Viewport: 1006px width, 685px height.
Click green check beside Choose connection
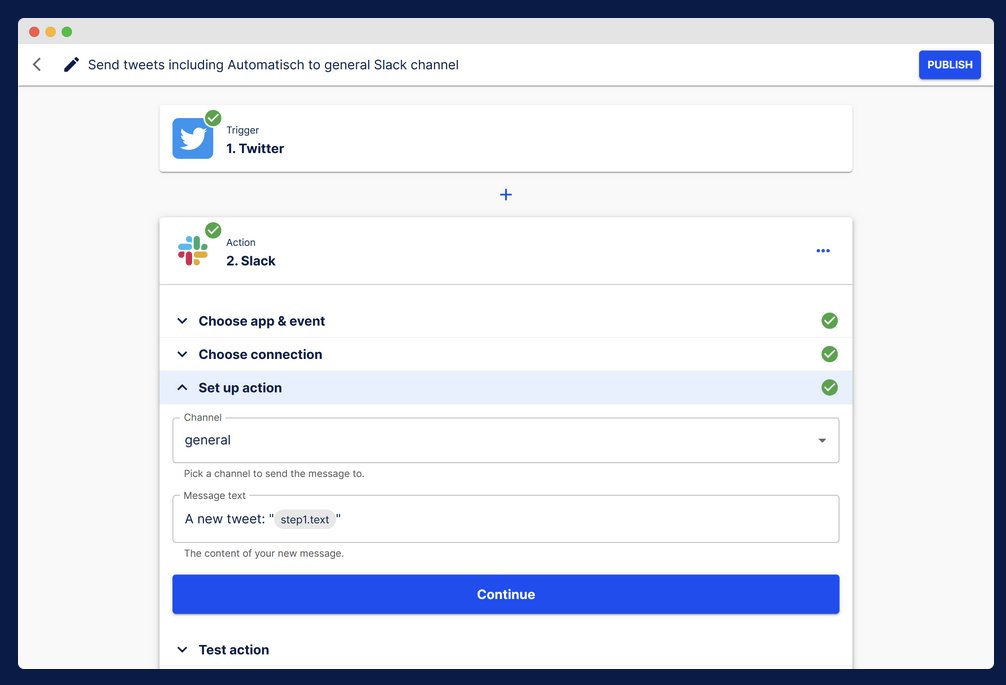[830, 354]
